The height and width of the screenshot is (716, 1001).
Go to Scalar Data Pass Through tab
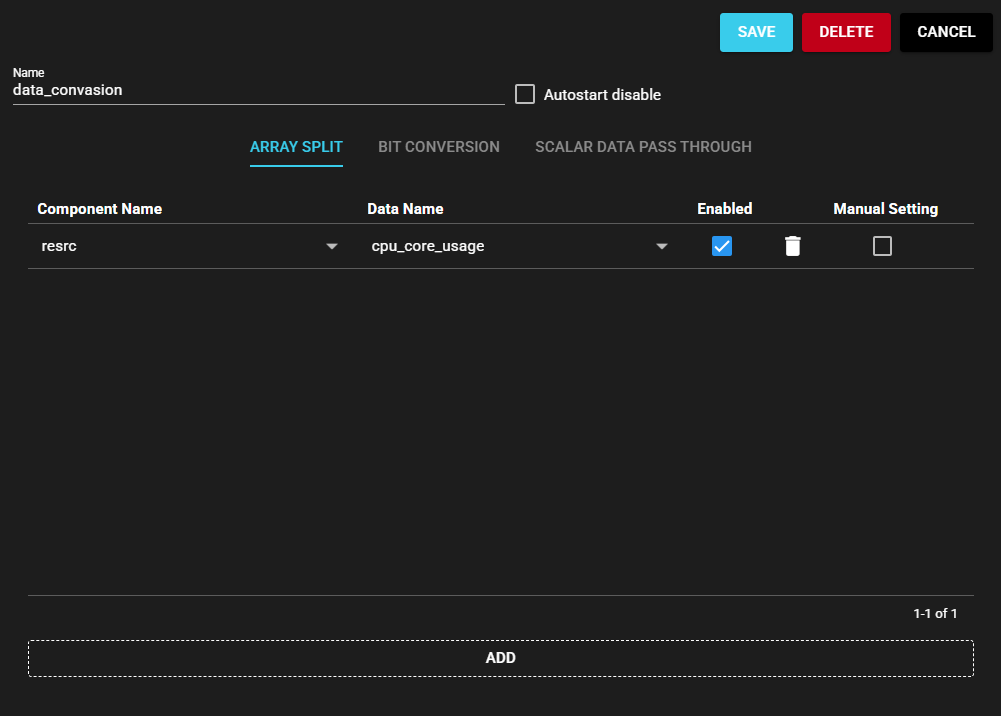643,147
